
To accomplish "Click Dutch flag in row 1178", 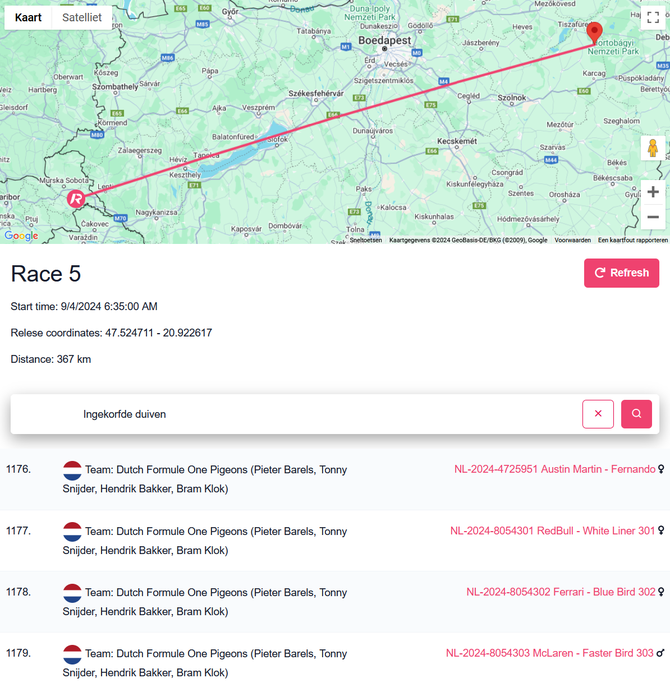I will 72,593.
